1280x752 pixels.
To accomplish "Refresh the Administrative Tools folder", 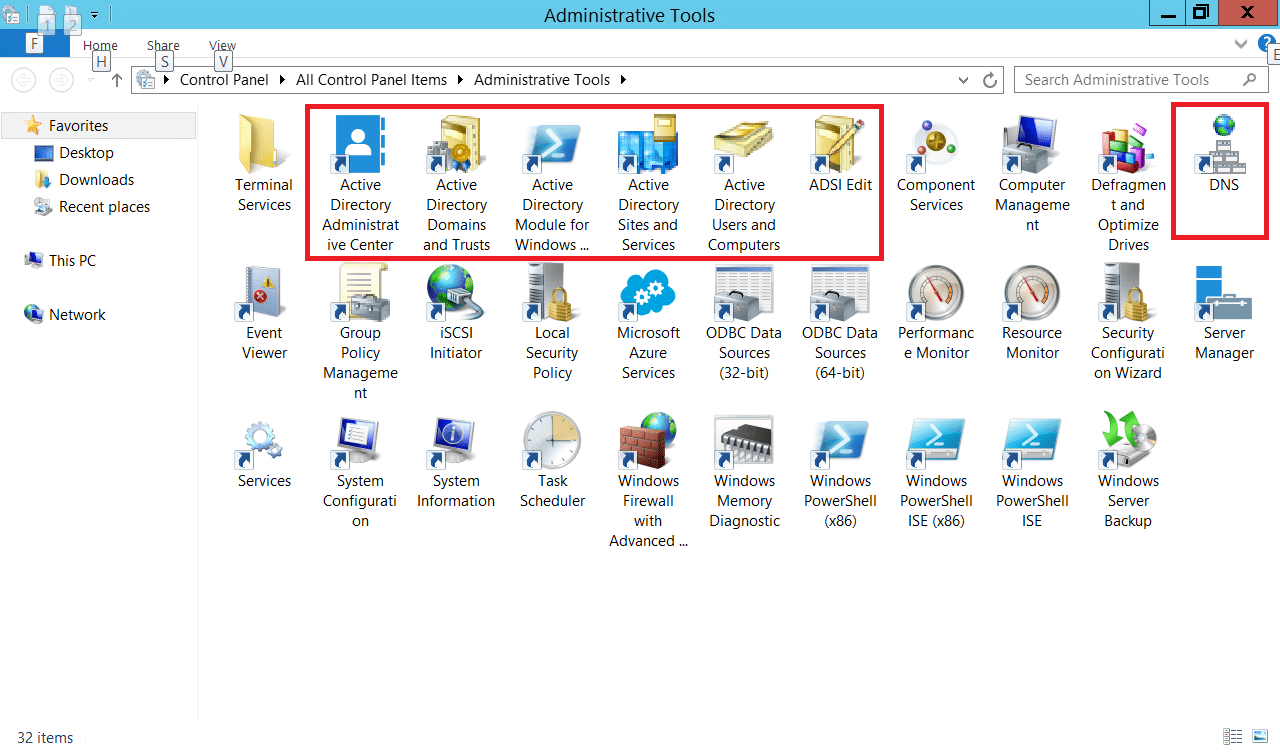I will tap(990, 80).
